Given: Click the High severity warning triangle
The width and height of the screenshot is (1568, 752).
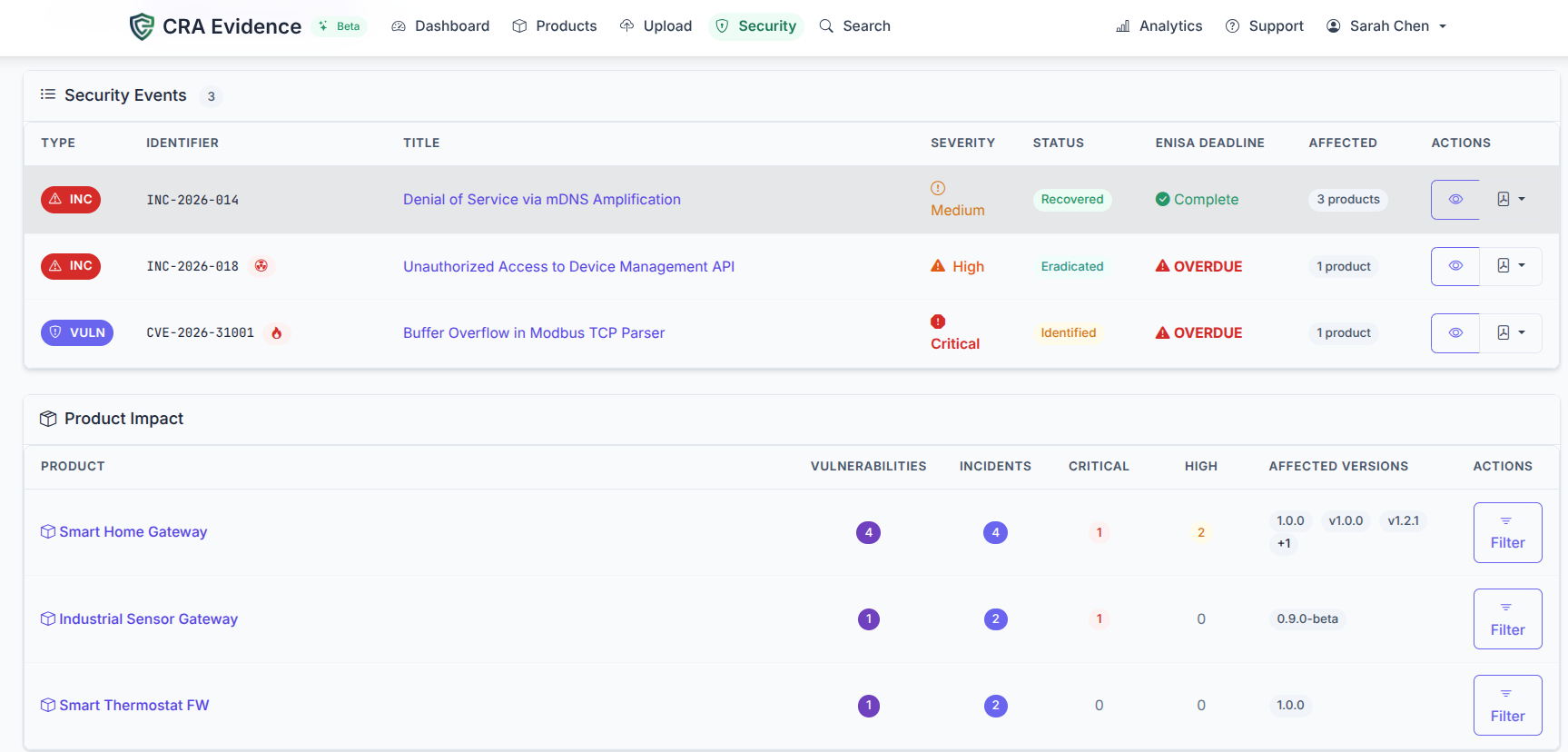Looking at the screenshot, I should point(938,266).
